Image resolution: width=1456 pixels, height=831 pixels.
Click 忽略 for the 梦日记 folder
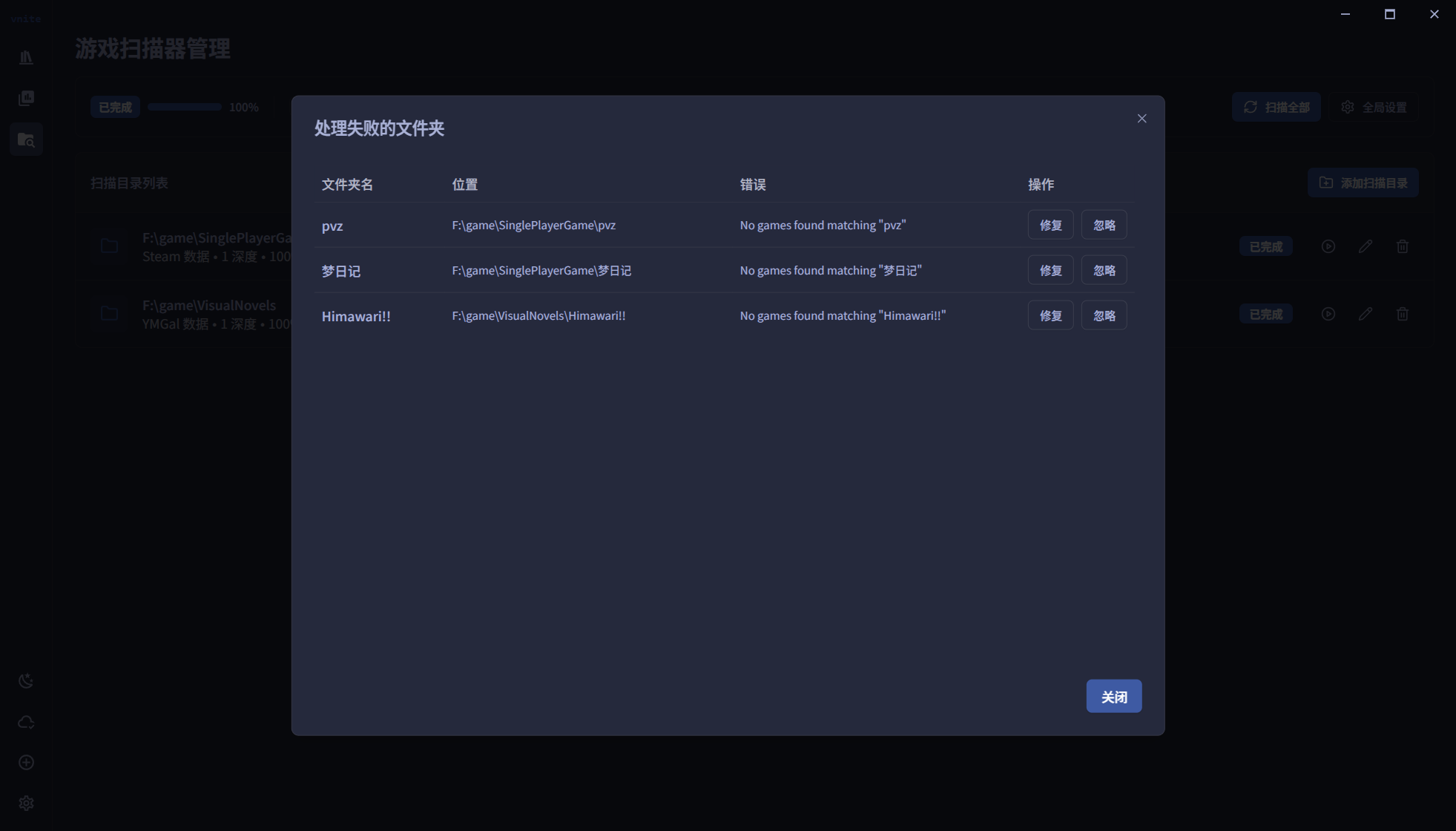coord(1104,270)
